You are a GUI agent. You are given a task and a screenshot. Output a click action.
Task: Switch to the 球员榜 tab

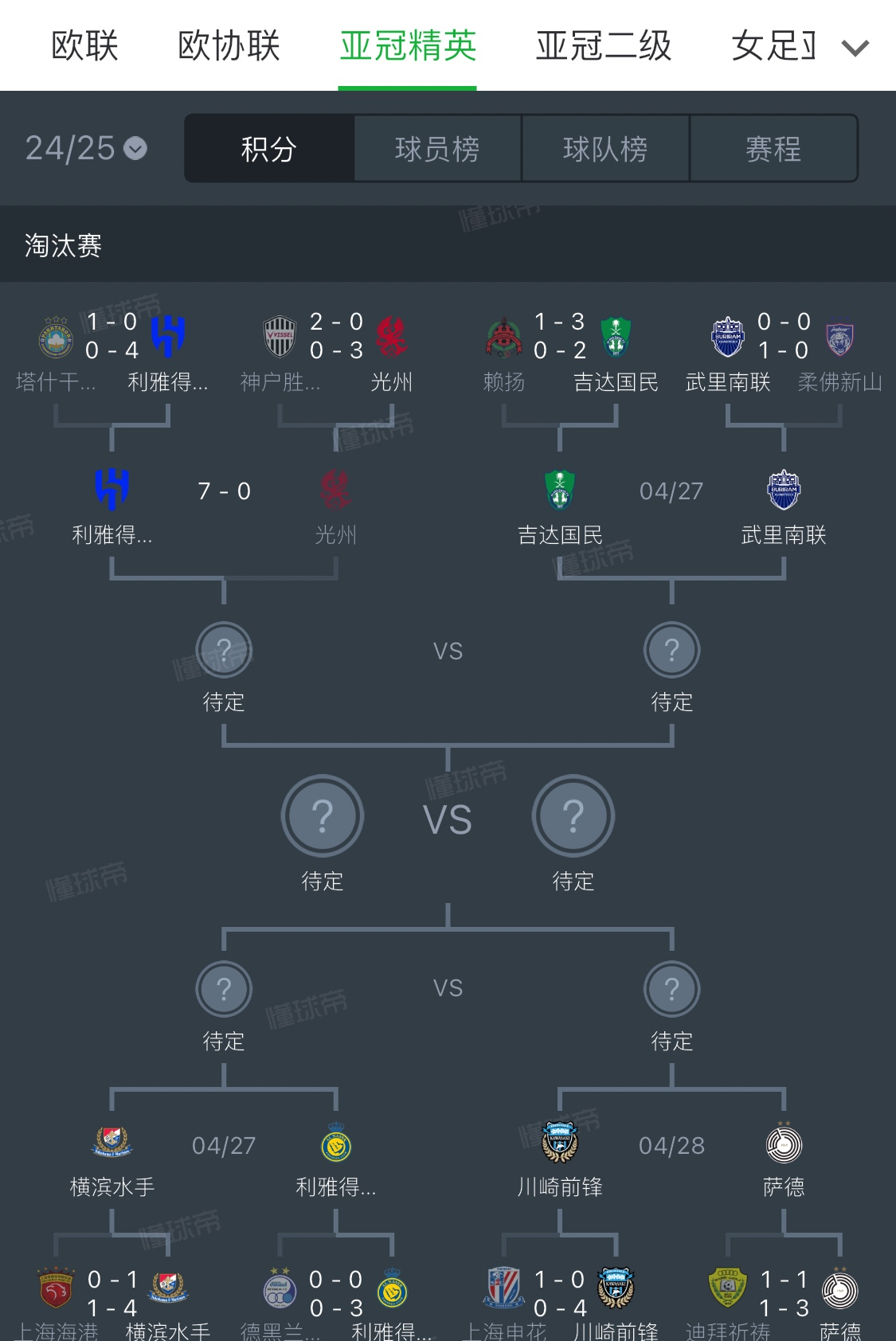[436, 148]
